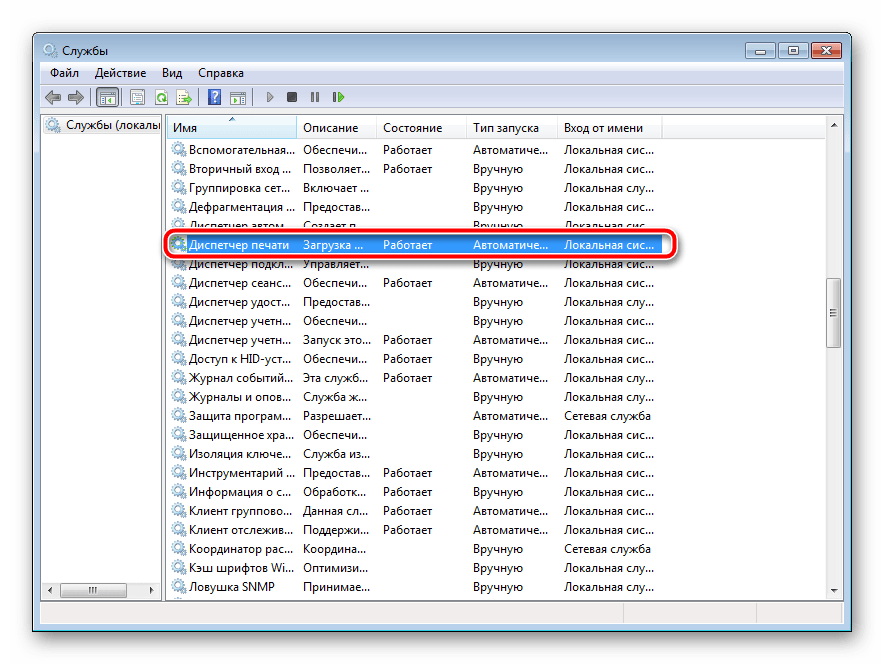Viewport: 884px width, 664px height.
Task: Click the vertical scrollbar thumb of the services list
Action: click(832, 313)
